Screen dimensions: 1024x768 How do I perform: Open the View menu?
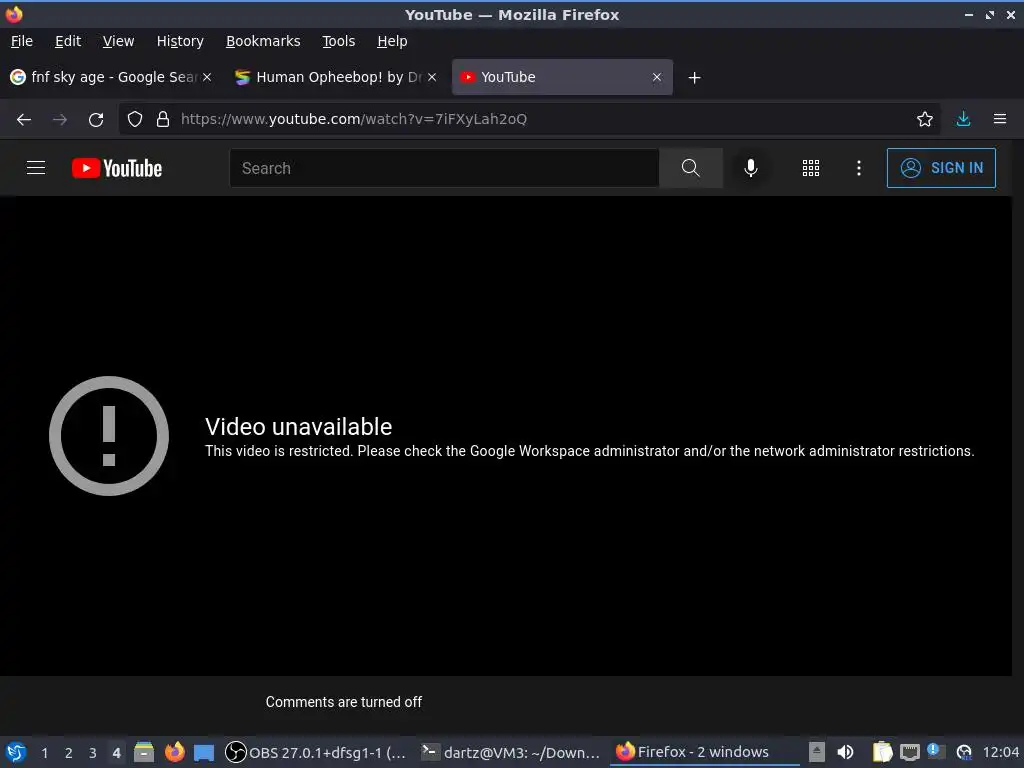pos(118,41)
